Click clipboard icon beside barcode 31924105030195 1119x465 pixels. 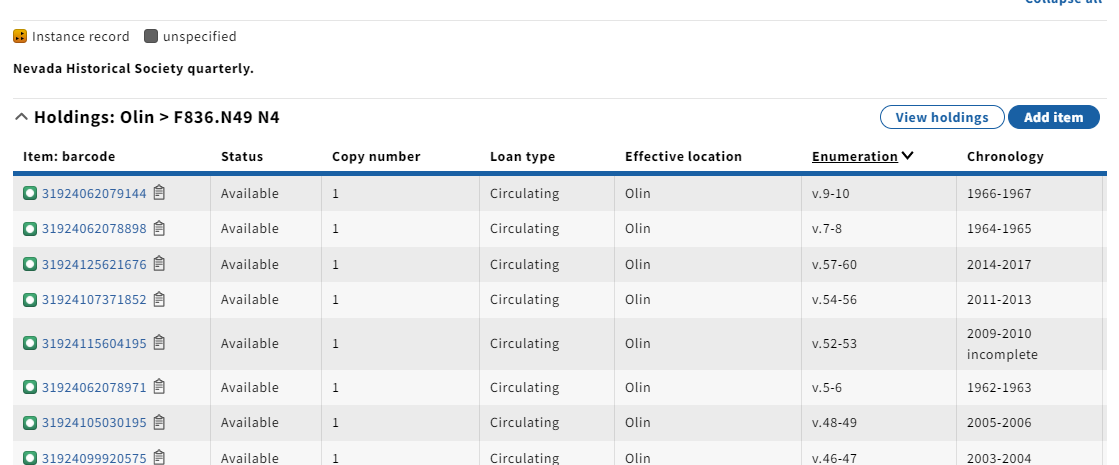(159, 422)
